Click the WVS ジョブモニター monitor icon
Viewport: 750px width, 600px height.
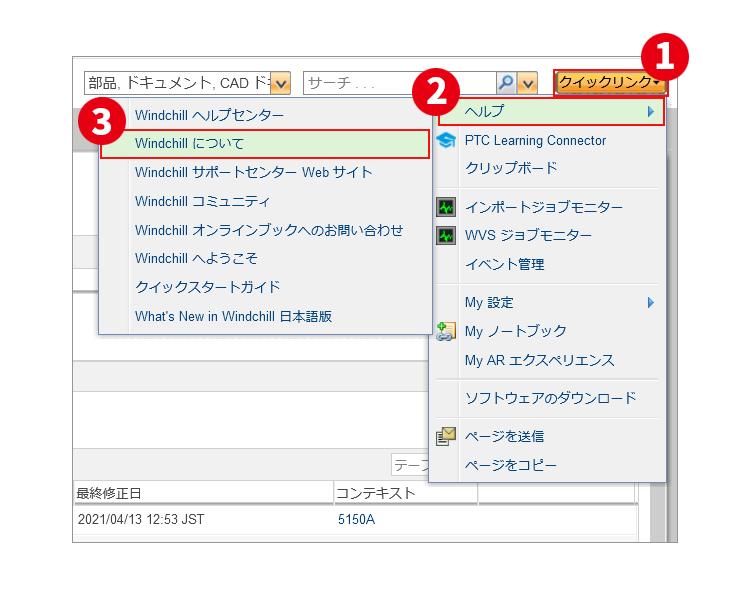pyautogui.click(x=446, y=235)
